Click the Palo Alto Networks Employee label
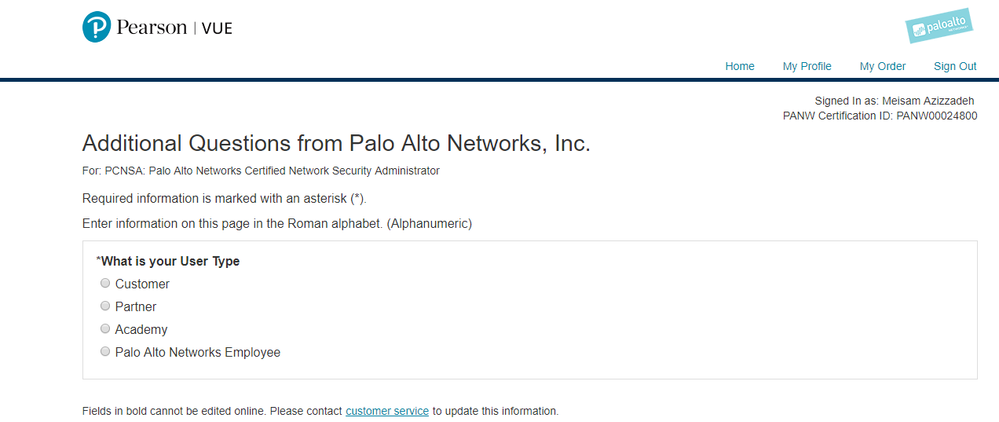 198,353
